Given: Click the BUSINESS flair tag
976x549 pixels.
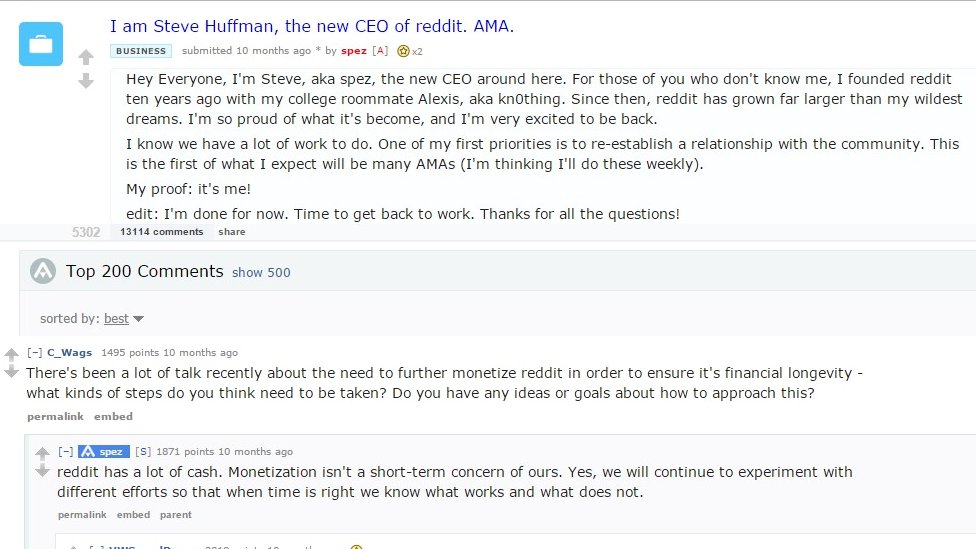Looking at the screenshot, I should pyautogui.click(x=141, y=51).
